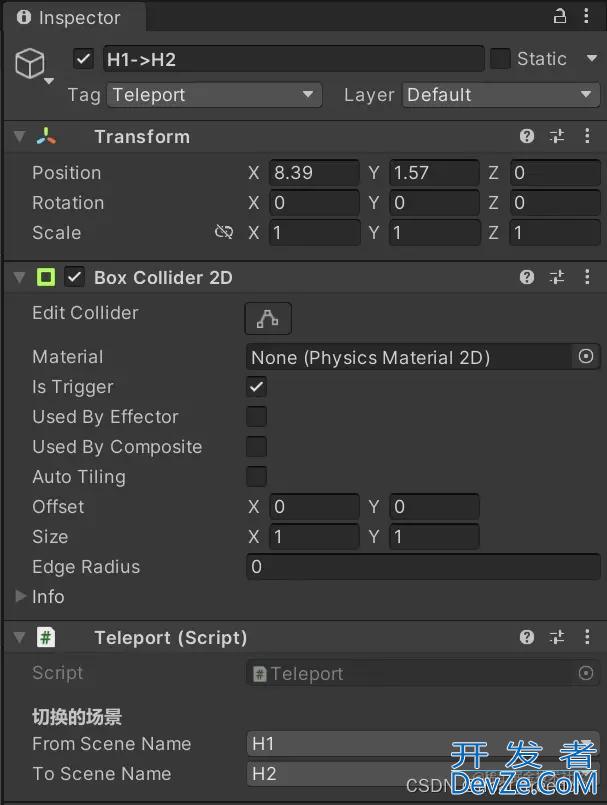Click the green Box Collider 2D icon
Viewport: 607px width, 805px height.
click(x=46, y=277)
